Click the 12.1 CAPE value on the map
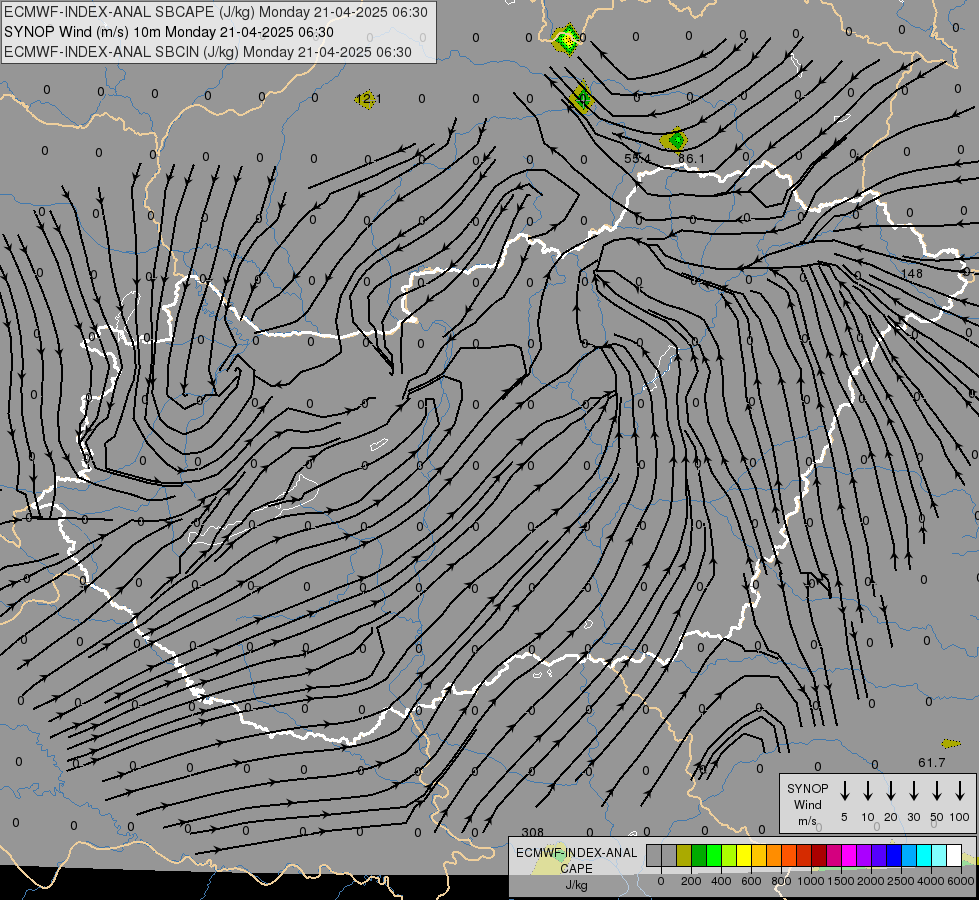Viewport: 979px width, 900px height. pos(368,99)
